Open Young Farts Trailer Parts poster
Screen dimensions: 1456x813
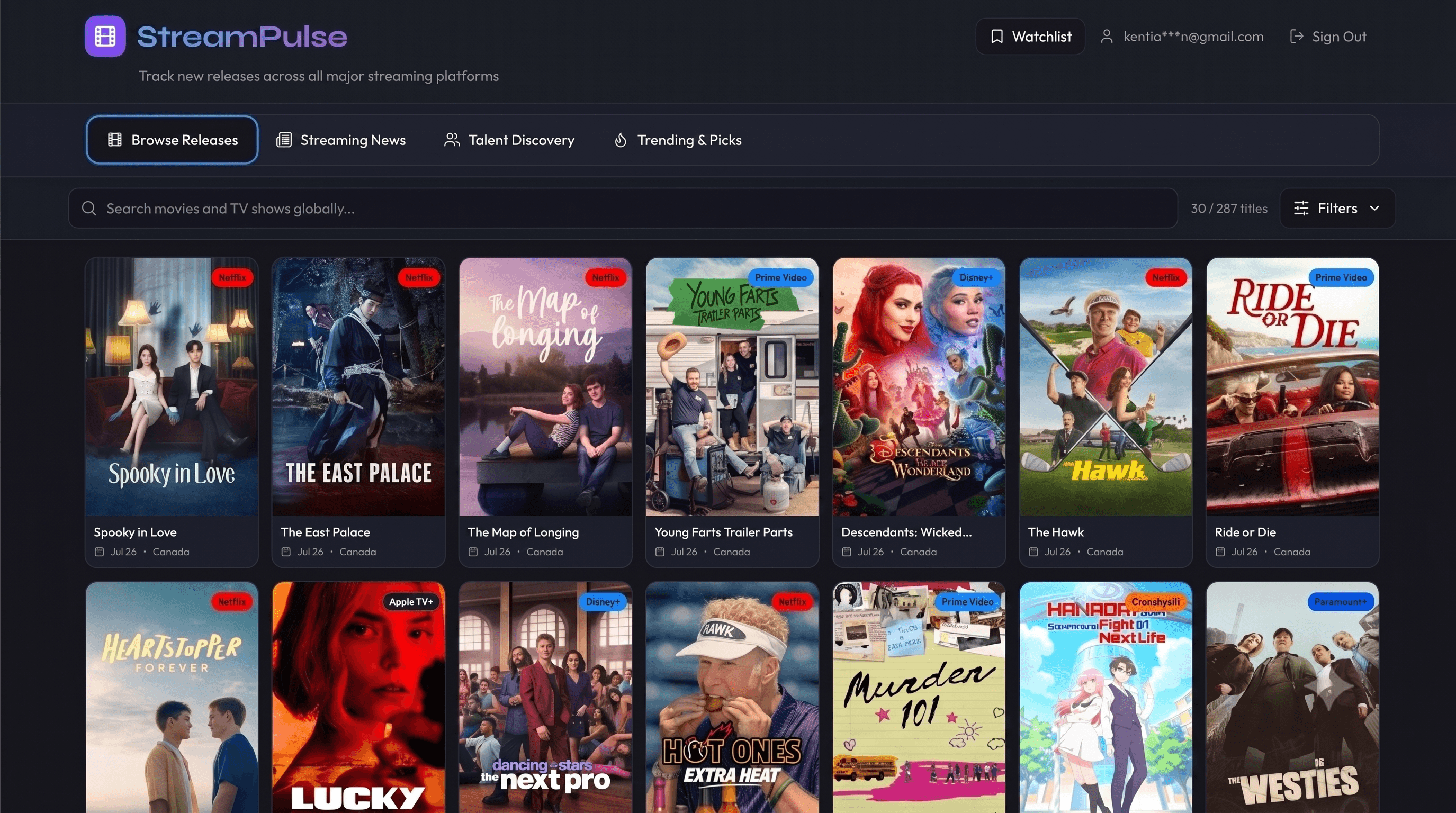coord(732,387)
